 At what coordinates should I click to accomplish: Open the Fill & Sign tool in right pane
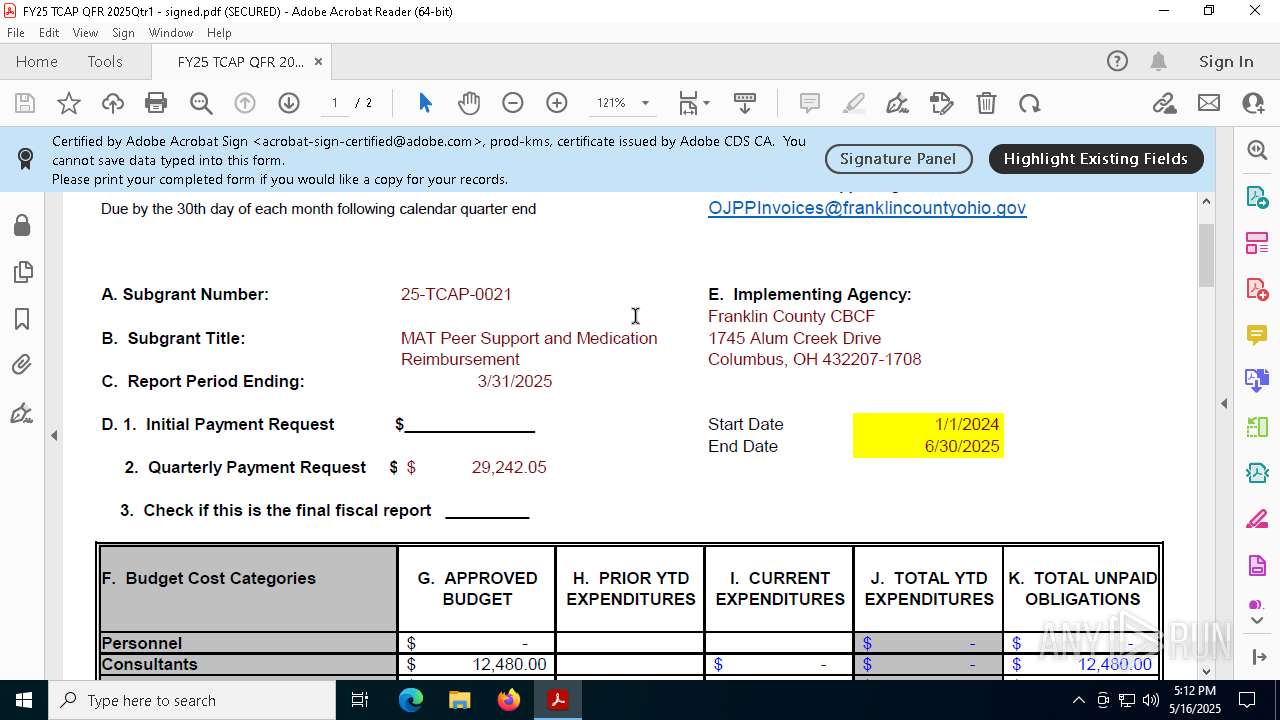point(1257,520)
